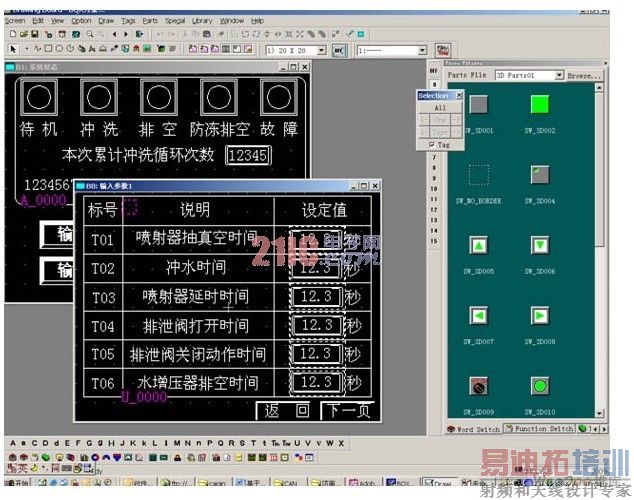Select the arrow pointer tool
The width and height of the screenshot is (634, 500).
[13, 49]
